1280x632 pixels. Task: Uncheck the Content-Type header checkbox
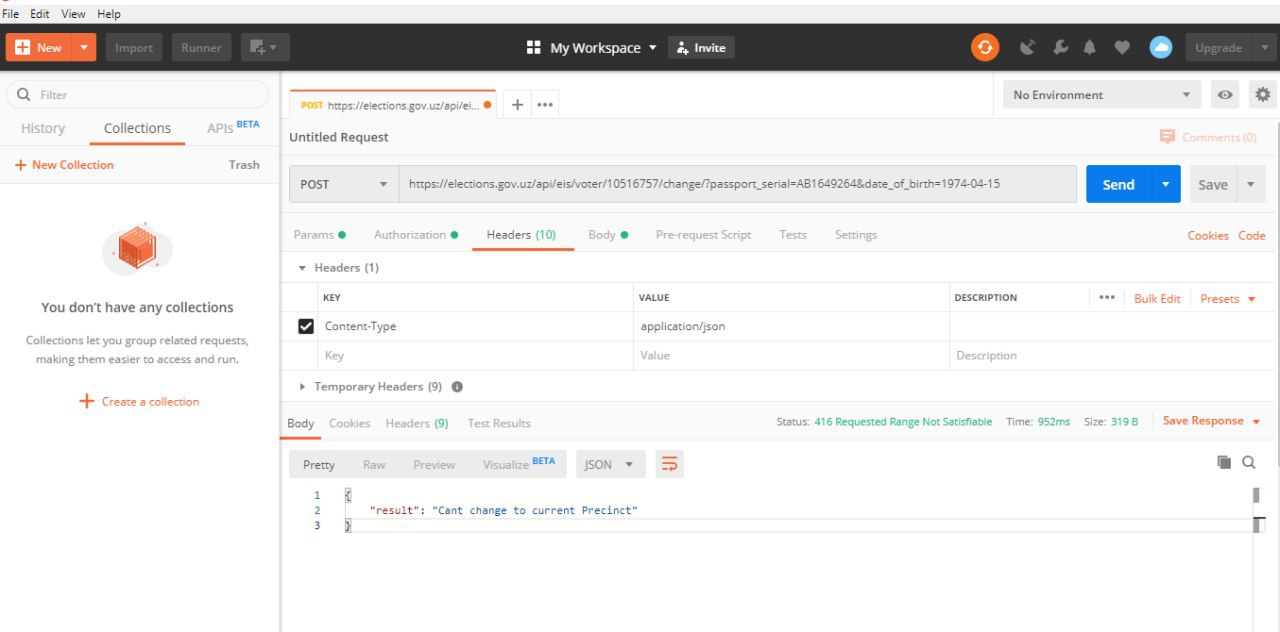point(306,327)
